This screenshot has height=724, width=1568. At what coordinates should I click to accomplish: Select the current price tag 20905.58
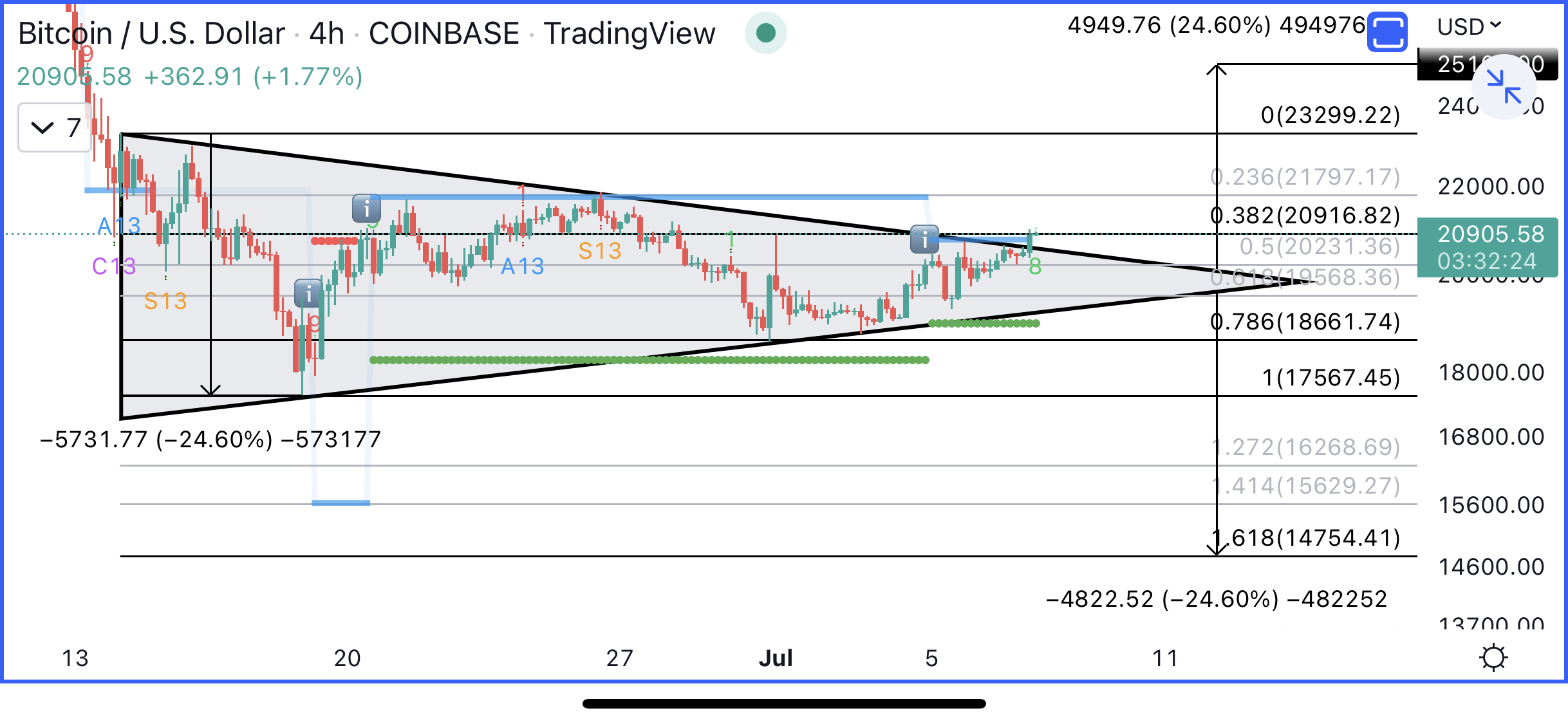point(1488,247)
